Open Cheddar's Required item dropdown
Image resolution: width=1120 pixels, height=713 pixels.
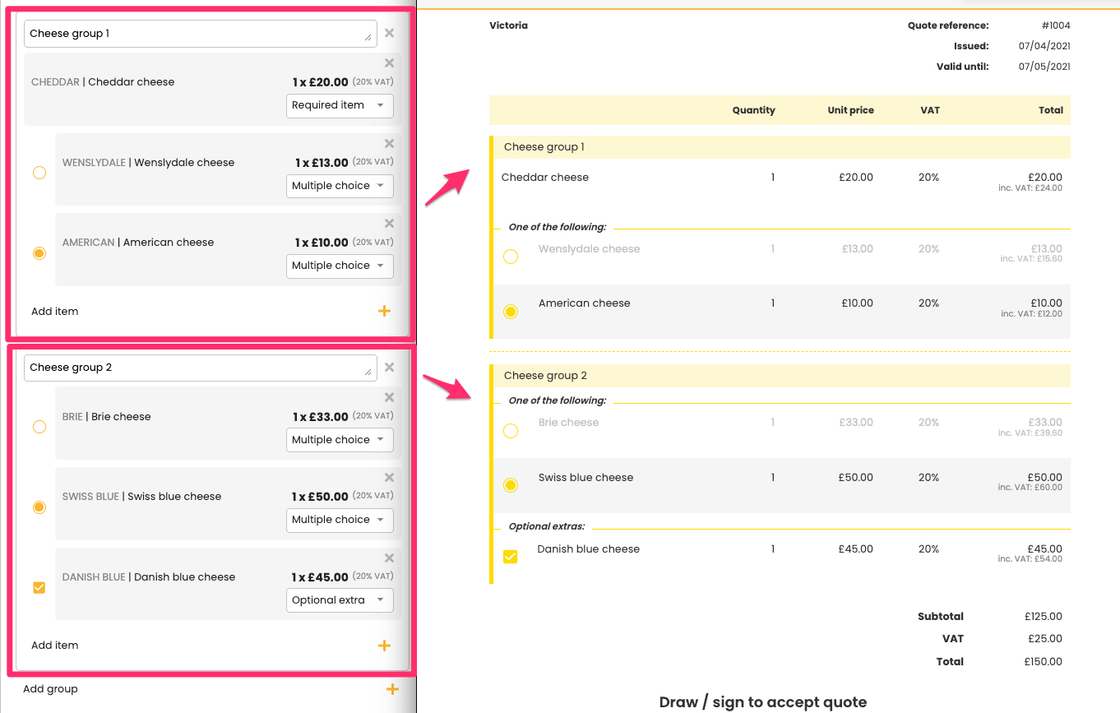pyautogui.click(x=339, y=105)
